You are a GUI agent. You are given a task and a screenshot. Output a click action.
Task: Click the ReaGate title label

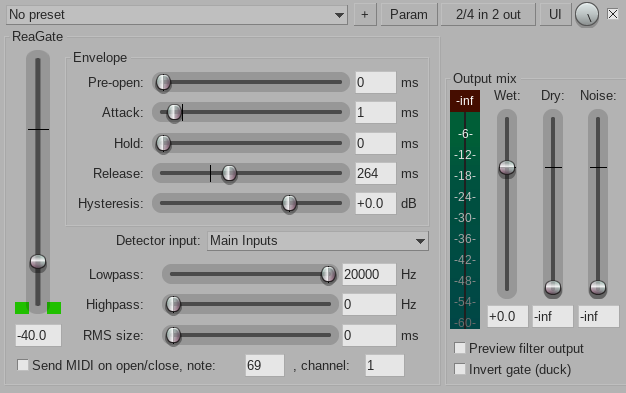coord(38,36)
